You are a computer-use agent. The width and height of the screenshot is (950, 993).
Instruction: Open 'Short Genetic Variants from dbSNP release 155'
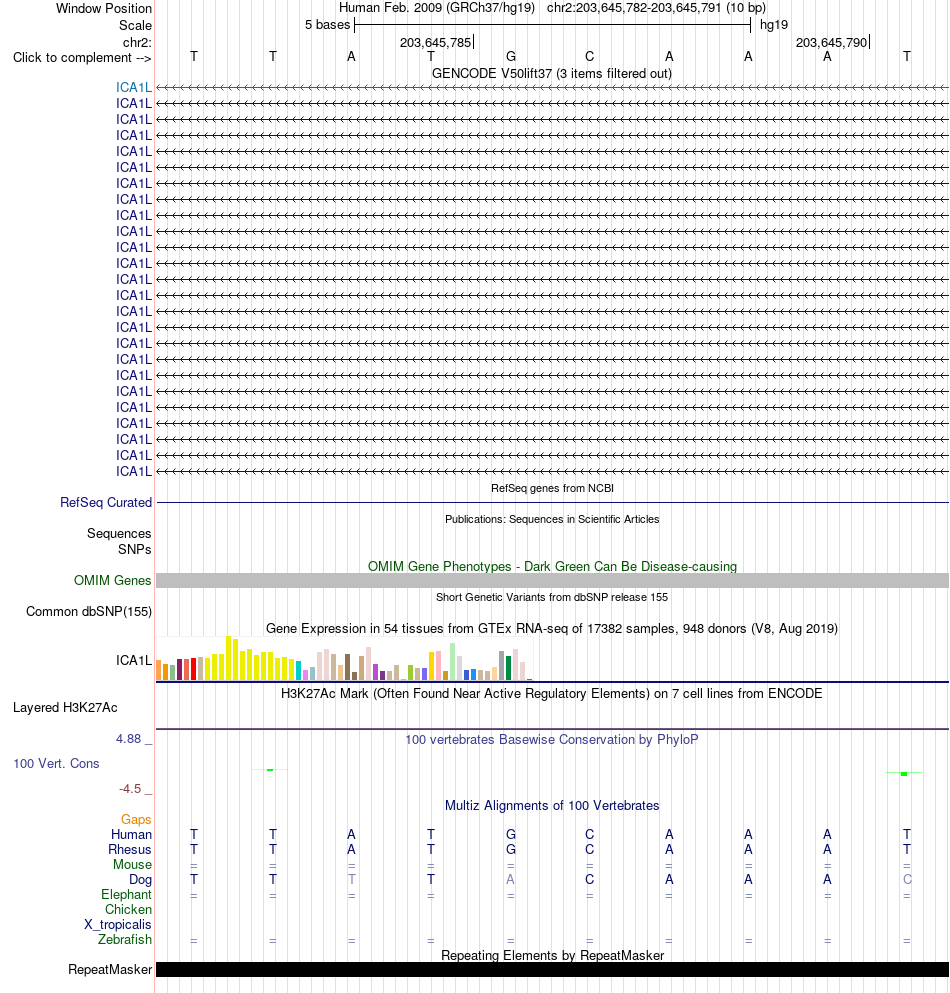[552, 597]
